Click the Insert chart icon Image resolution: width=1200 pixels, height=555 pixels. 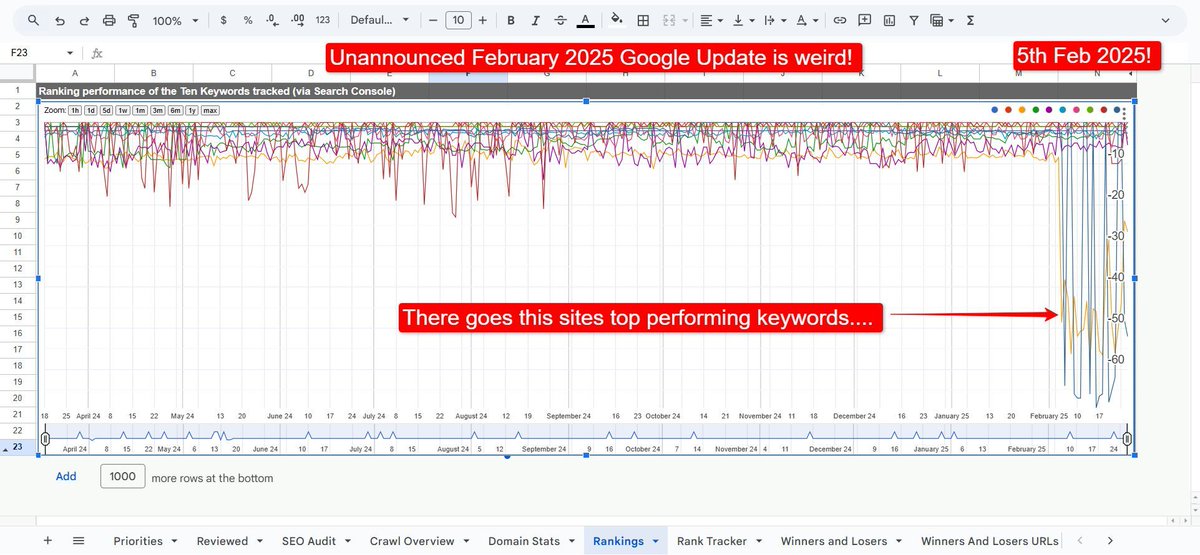(x=889, y=20)
